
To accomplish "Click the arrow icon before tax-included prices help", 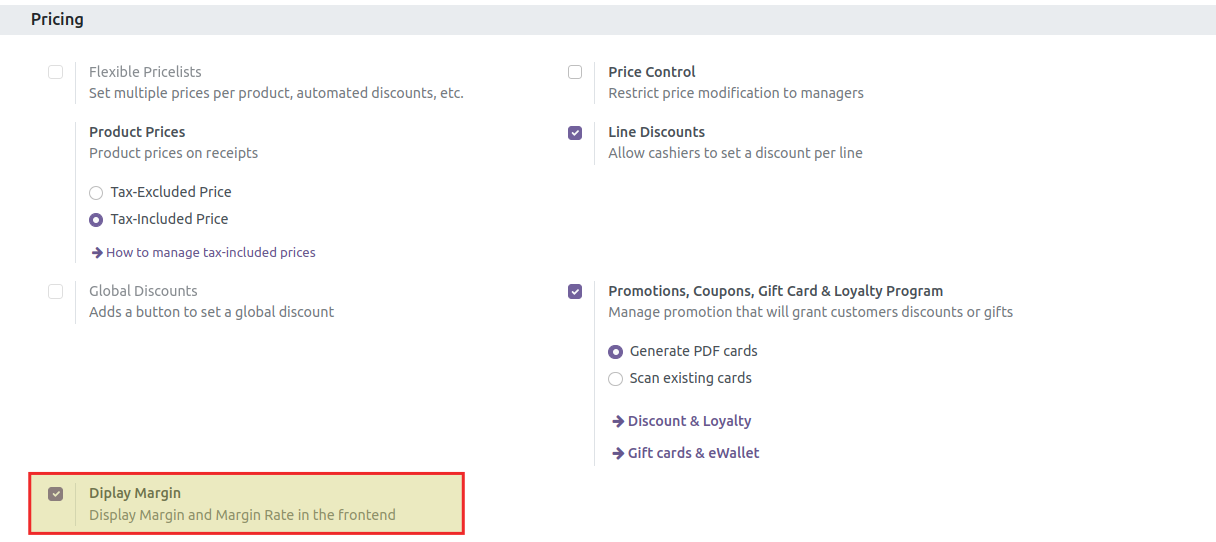I will pyautogui.click(x=97, y=253).
